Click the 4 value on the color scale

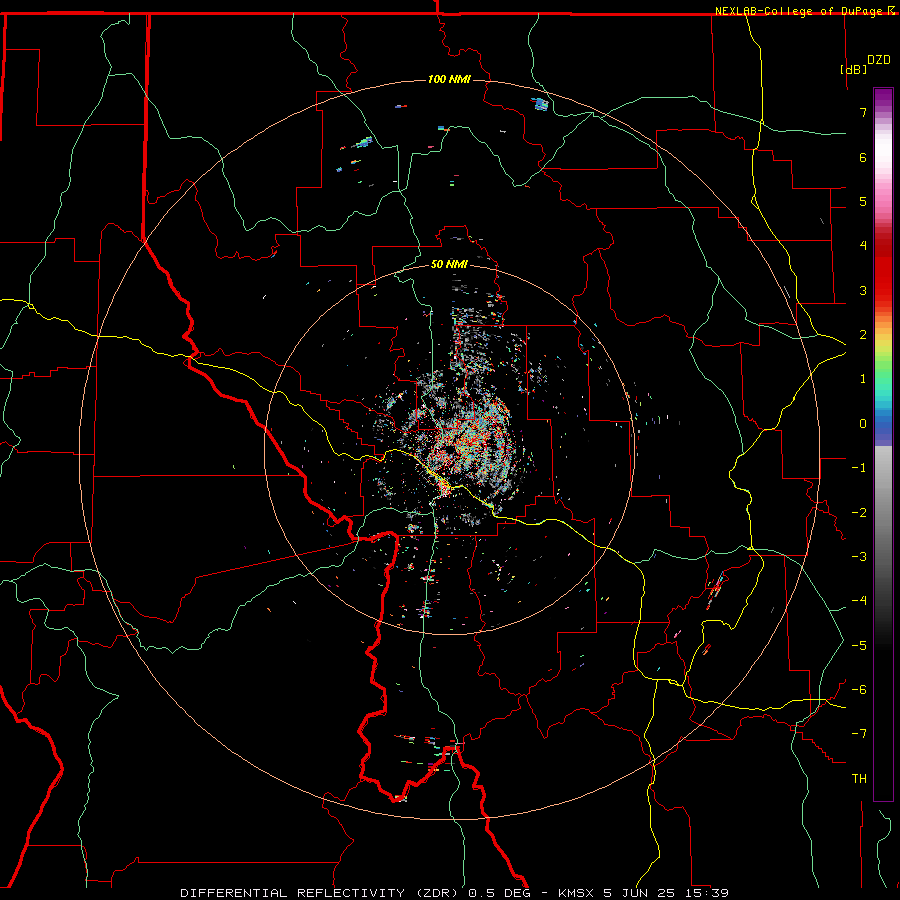(863, 246)
